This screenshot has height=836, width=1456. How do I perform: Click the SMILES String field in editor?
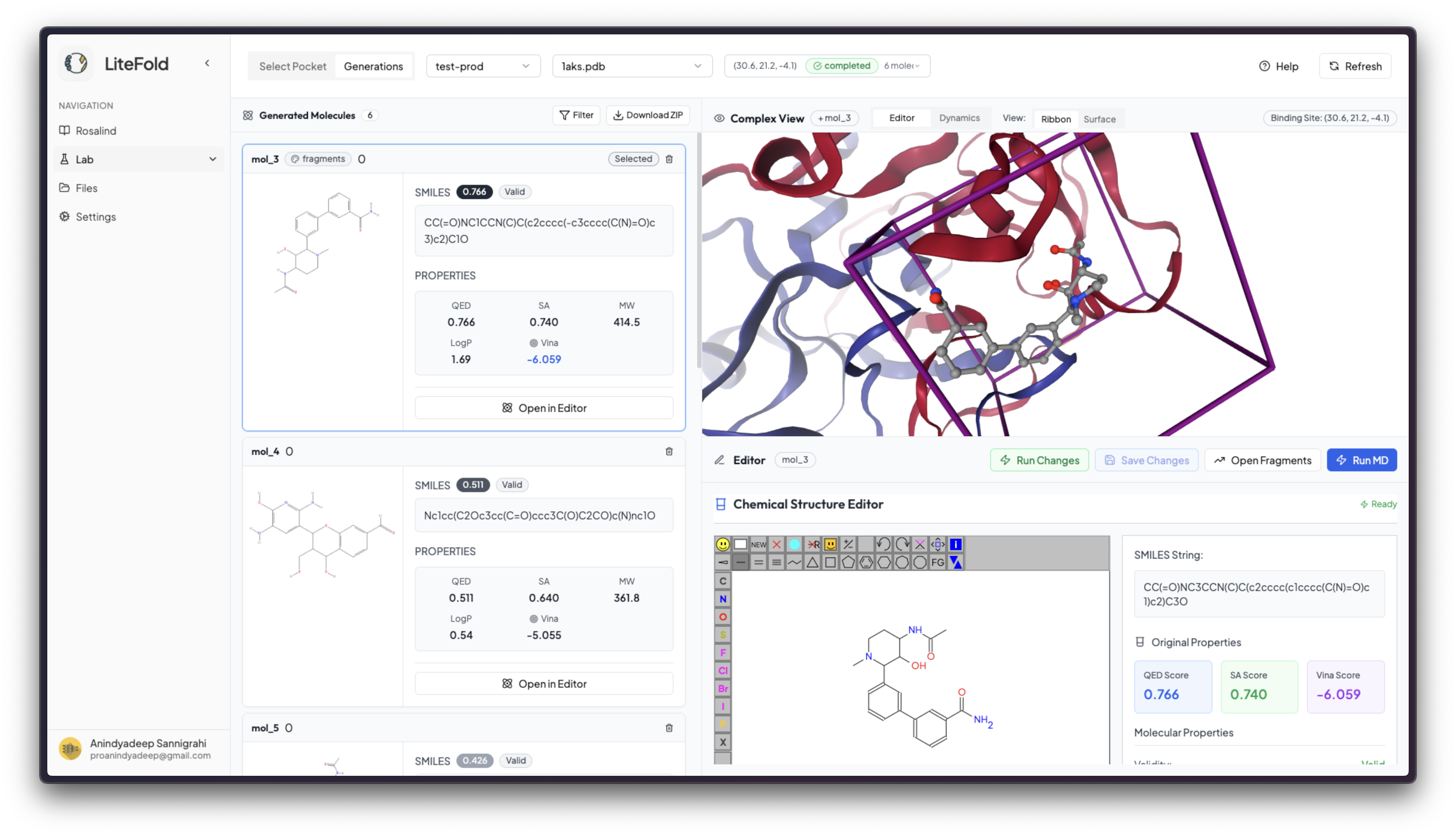click(x=1259, y=594)
